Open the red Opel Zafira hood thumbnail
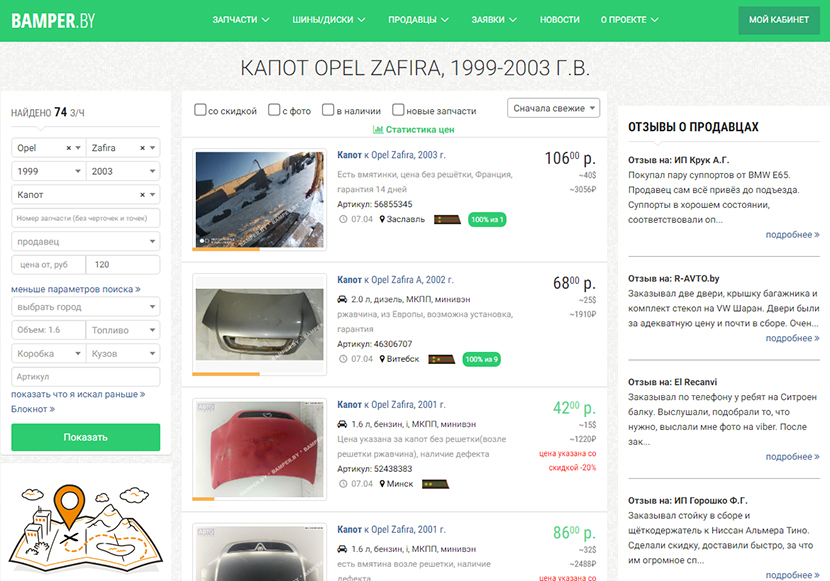This screenshot has height=581, width=830. click(259, 447)
